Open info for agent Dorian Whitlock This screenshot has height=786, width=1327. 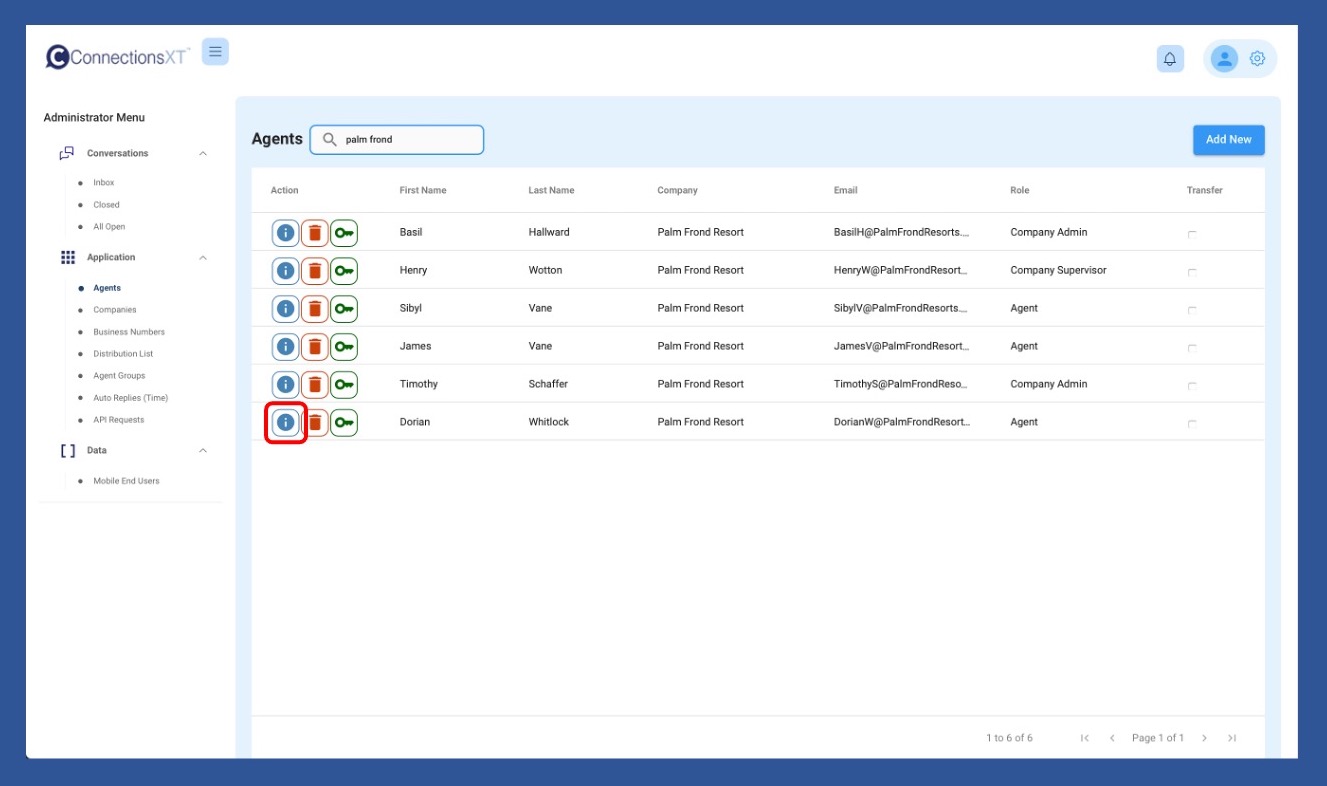[x=285, y=422]
